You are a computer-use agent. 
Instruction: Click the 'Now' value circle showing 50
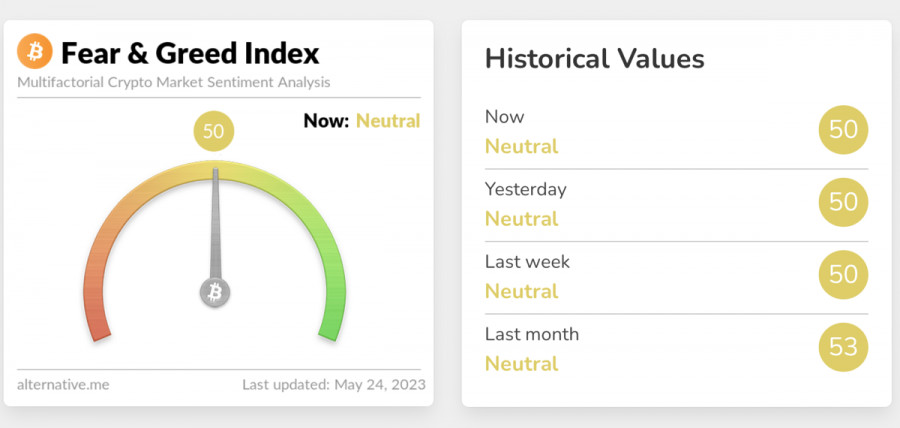click(843, 130)
